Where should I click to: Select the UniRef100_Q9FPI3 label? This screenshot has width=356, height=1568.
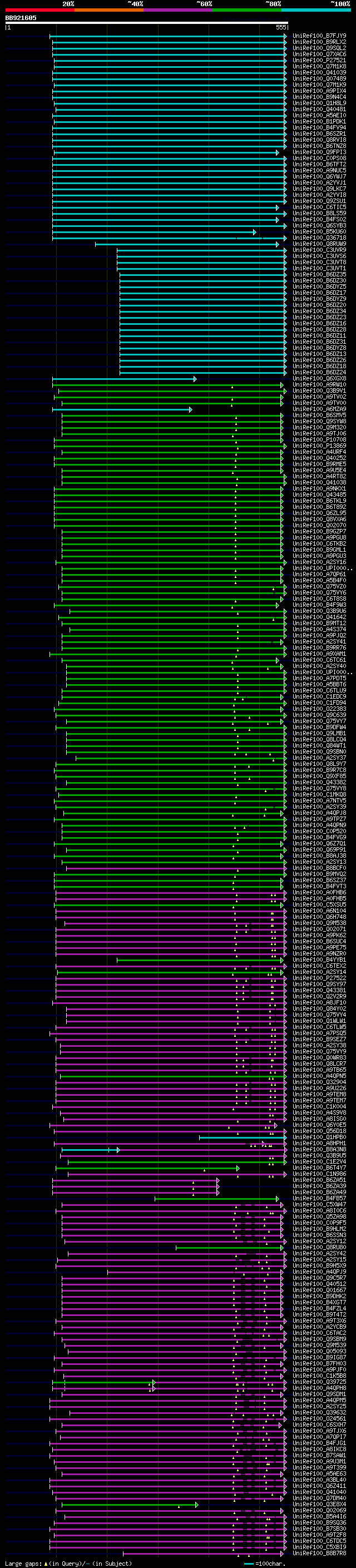tap(319, 152)
